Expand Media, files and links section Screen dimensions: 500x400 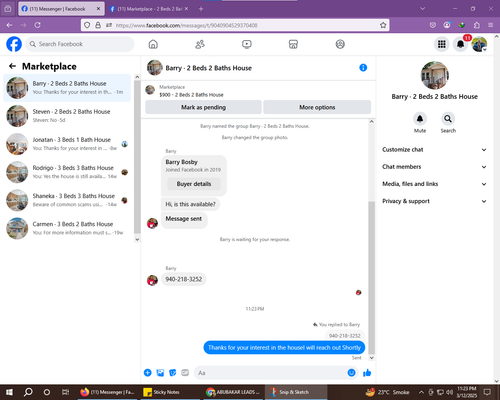point(434,184)
